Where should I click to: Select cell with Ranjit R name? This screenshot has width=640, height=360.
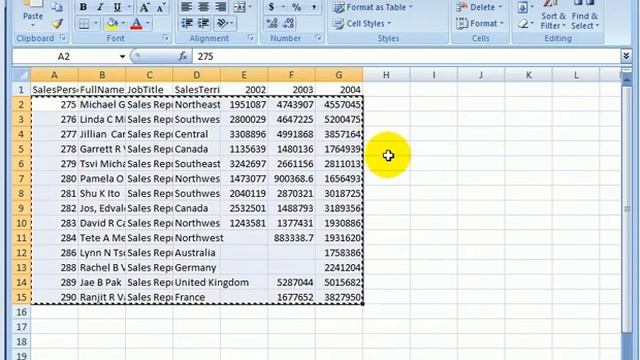102,297
